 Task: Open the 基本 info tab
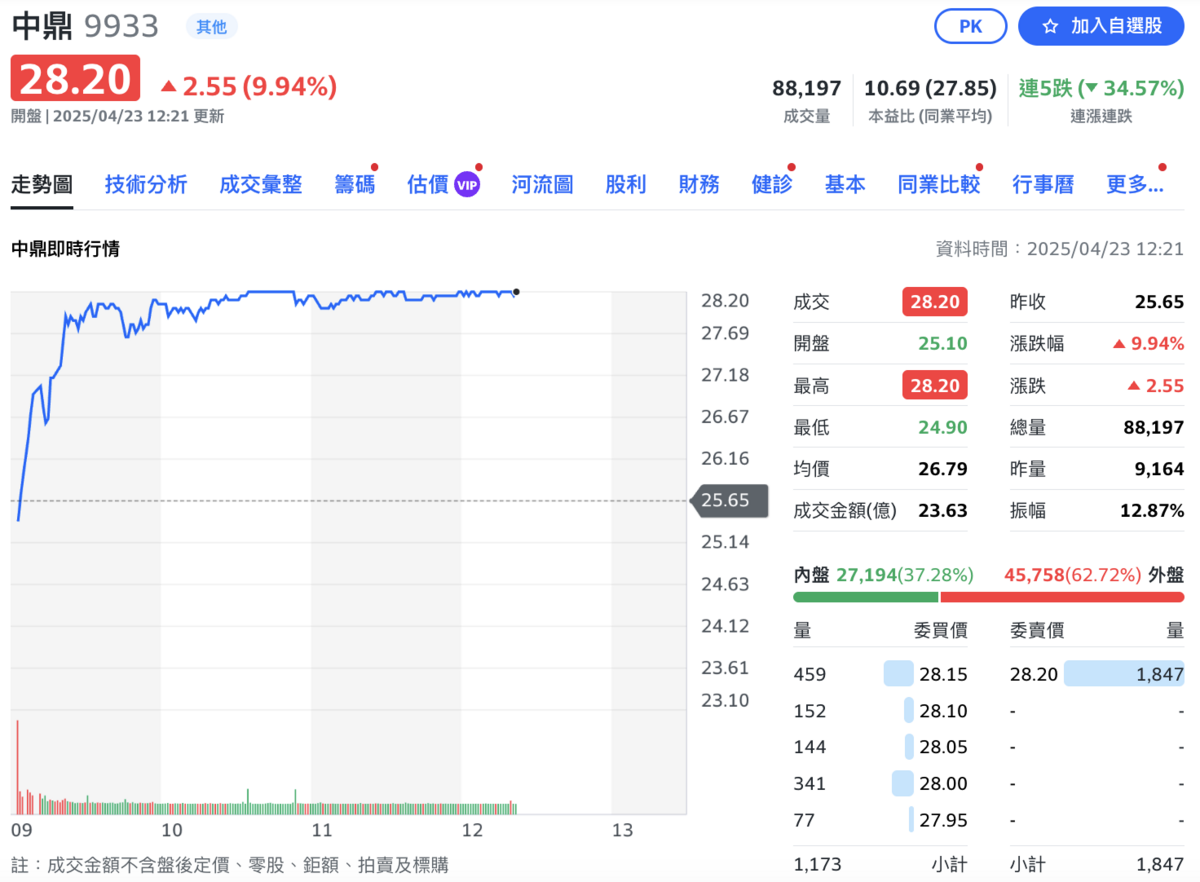tap(844, 185)
